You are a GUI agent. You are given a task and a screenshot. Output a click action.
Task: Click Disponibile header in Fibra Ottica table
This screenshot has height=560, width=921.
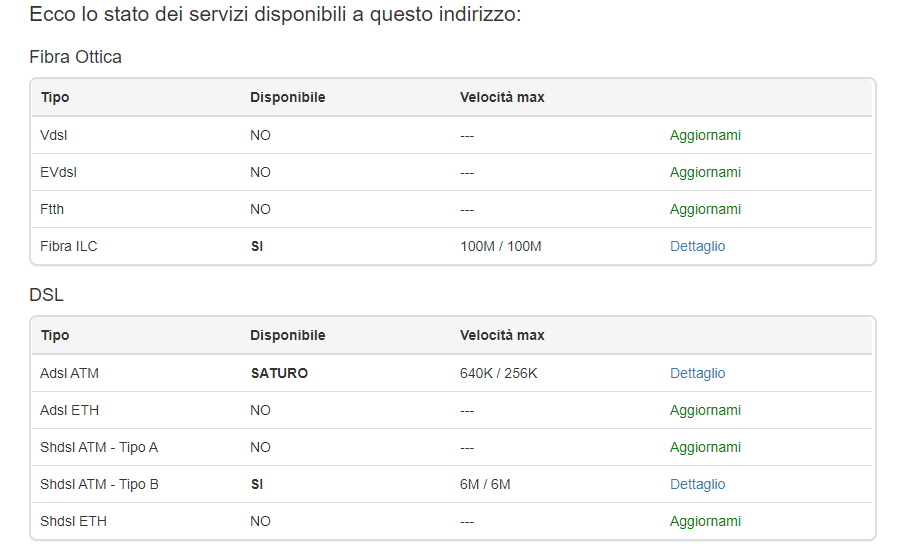[287, 97]
